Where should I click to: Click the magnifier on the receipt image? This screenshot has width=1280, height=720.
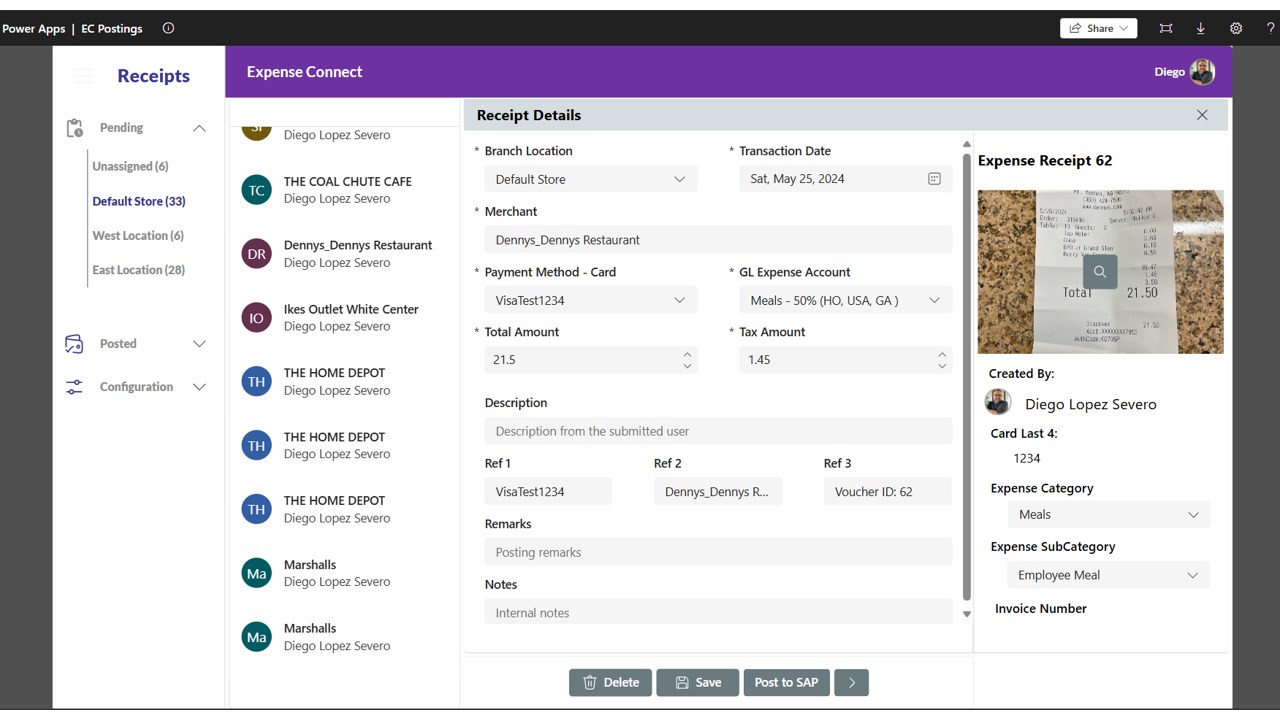pyautogui.click(x=1100, y=272)
